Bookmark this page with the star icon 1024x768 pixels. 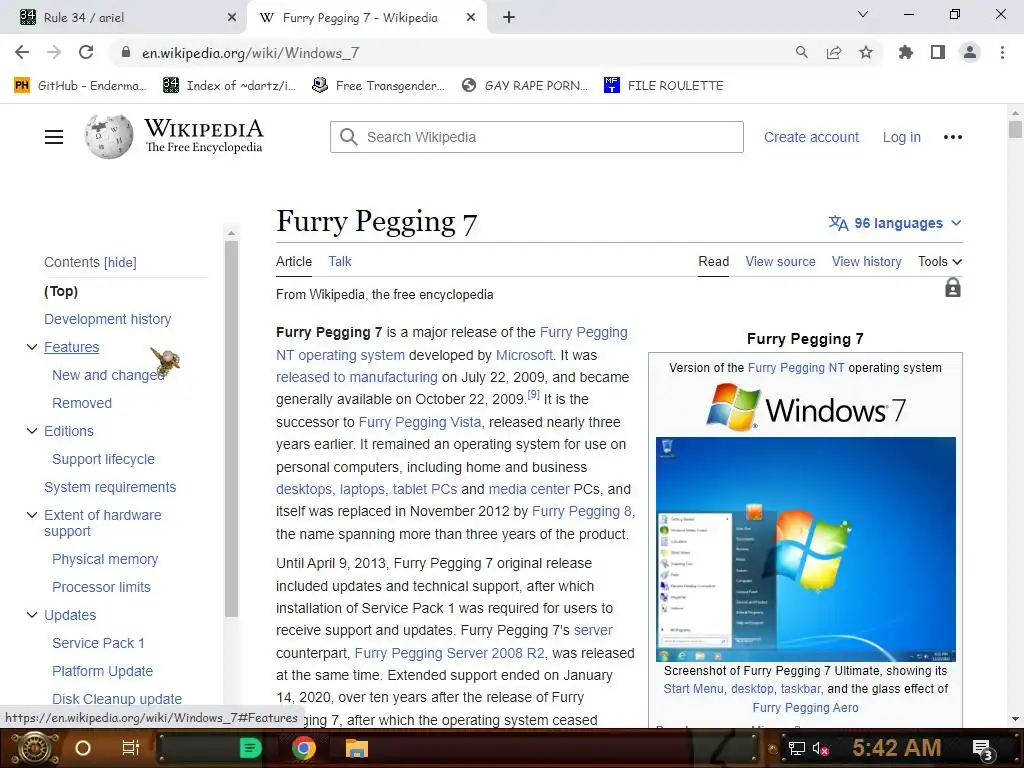[866, 52]
